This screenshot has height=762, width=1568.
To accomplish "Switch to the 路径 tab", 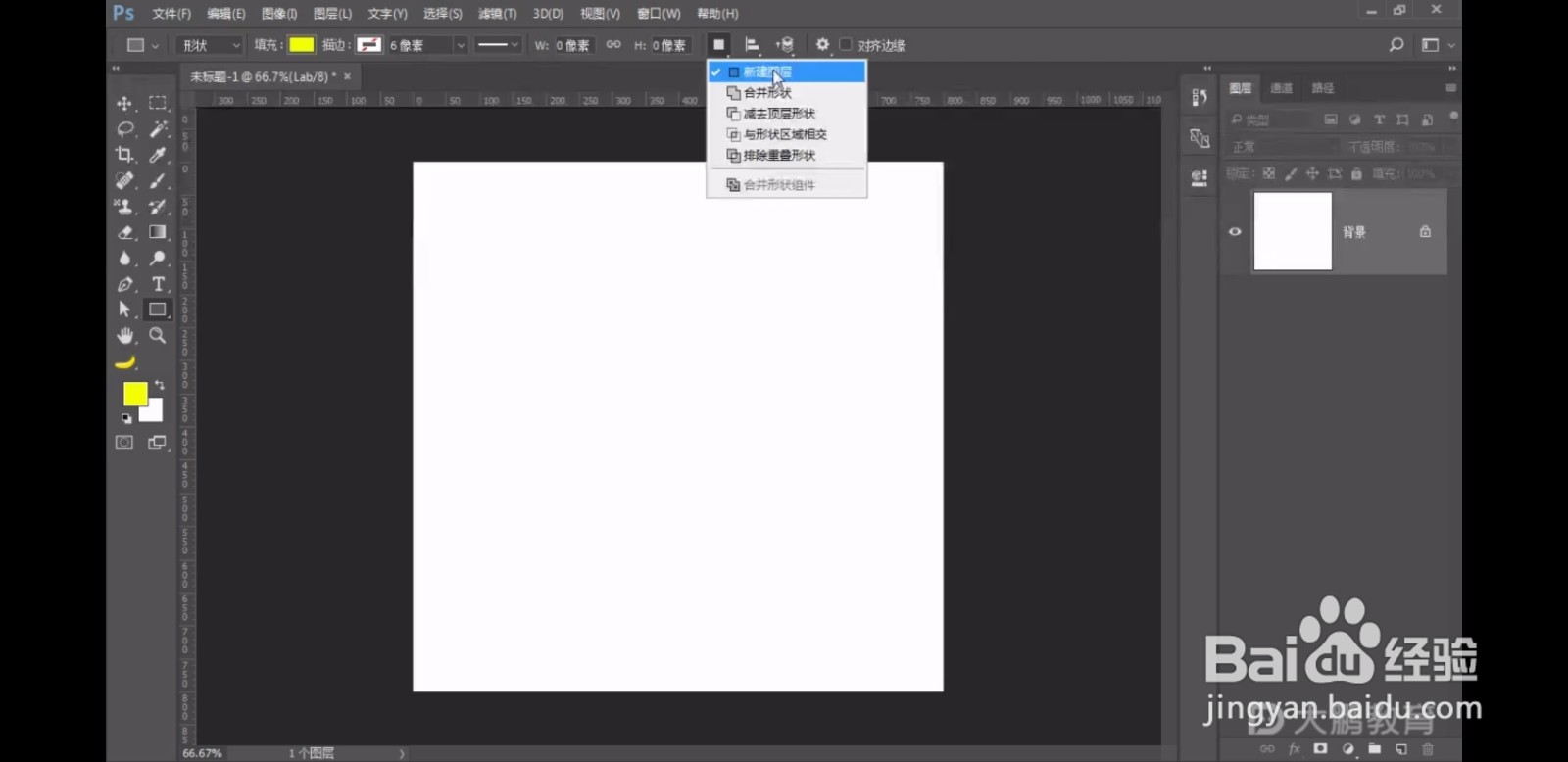I will (x=1323, y=88).
